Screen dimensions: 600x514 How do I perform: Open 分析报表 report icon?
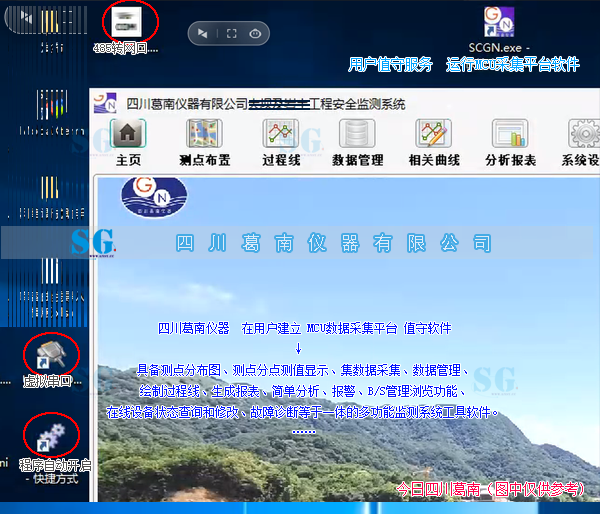point(510,134)
